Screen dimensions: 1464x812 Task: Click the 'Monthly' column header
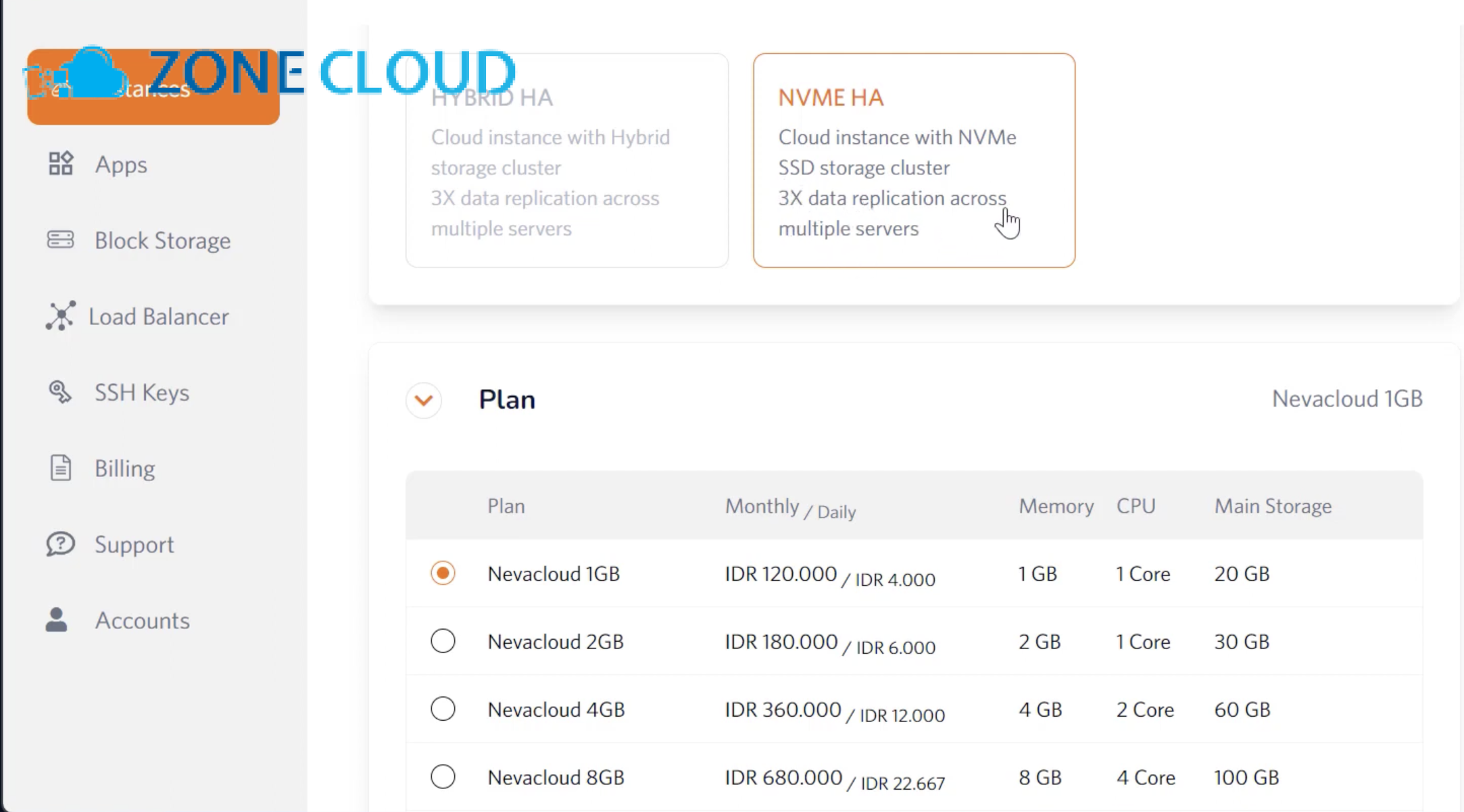point(762,506)
